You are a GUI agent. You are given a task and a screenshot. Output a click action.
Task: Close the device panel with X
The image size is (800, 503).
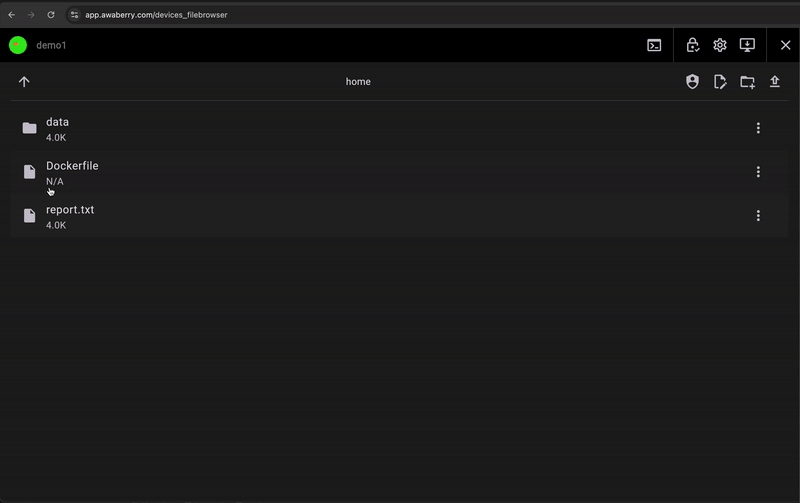pyautogui.click(x=786, y=45)
